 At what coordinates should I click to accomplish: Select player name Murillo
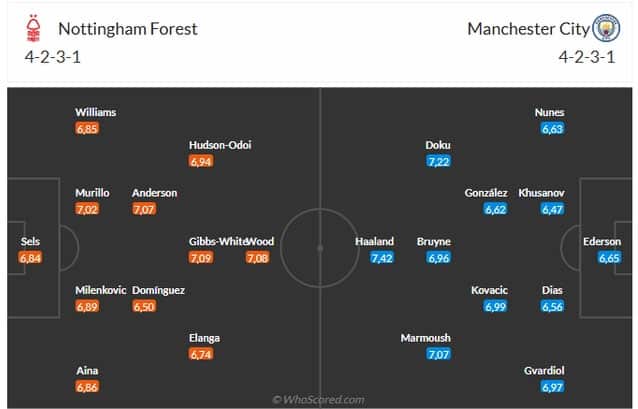[92, 193]
